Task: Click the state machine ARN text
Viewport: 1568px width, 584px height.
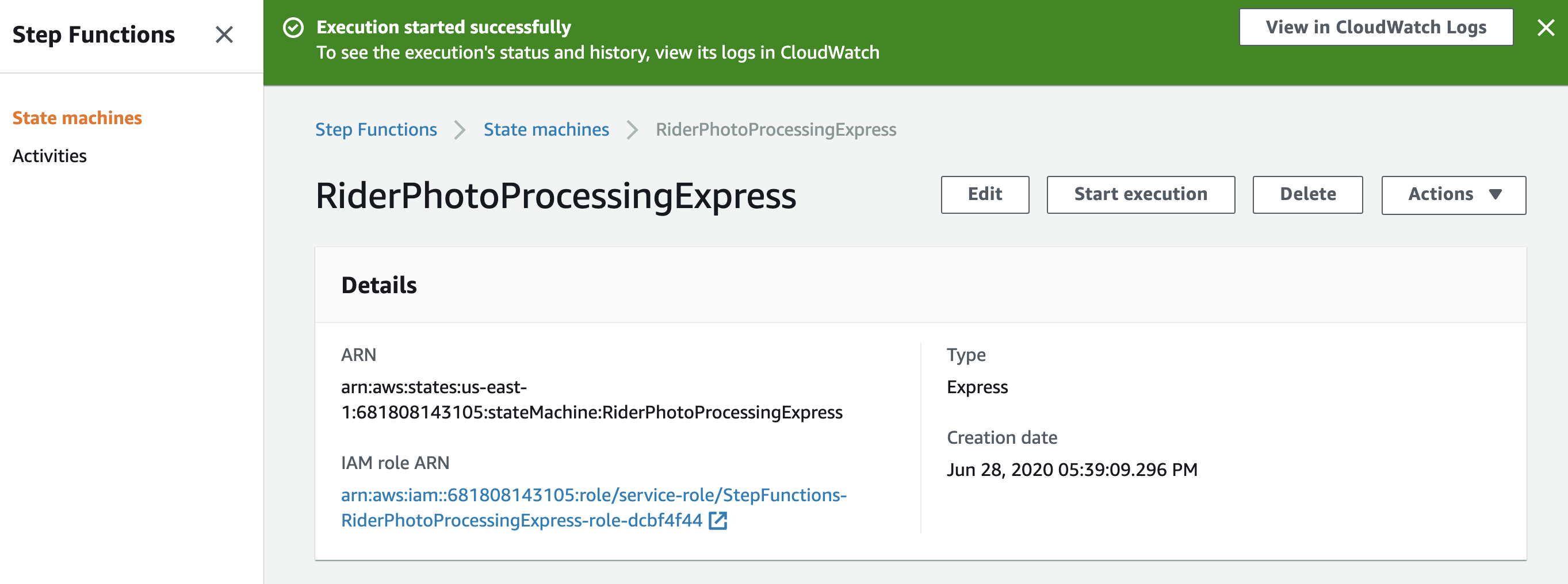Action: click(592, 399)
